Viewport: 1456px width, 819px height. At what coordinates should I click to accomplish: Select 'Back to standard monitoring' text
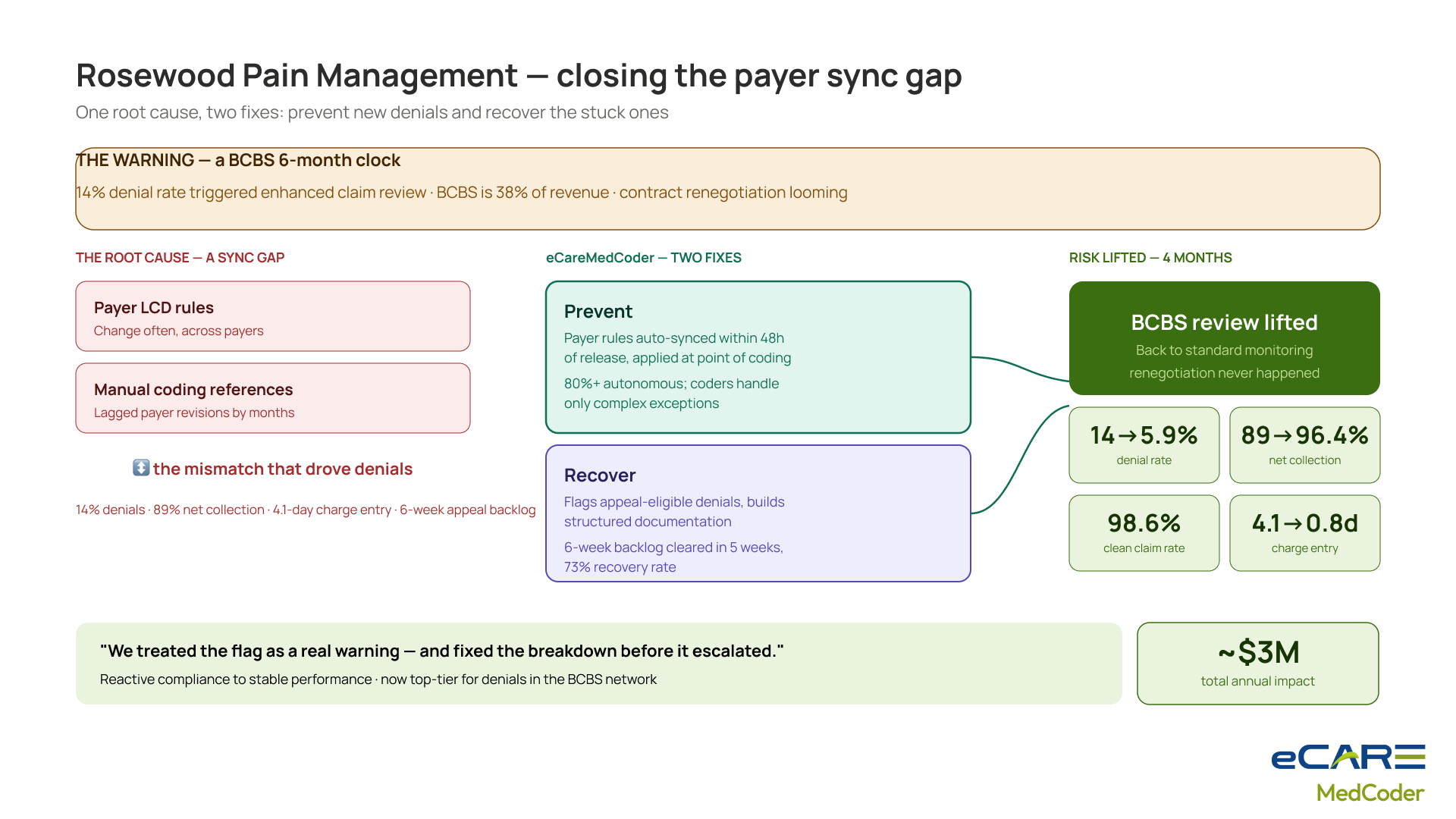[x=1224, y=350]
